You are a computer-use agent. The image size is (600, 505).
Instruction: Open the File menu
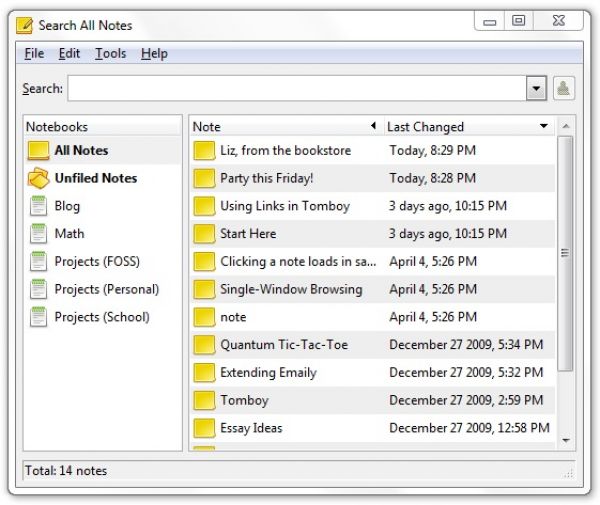34,53
